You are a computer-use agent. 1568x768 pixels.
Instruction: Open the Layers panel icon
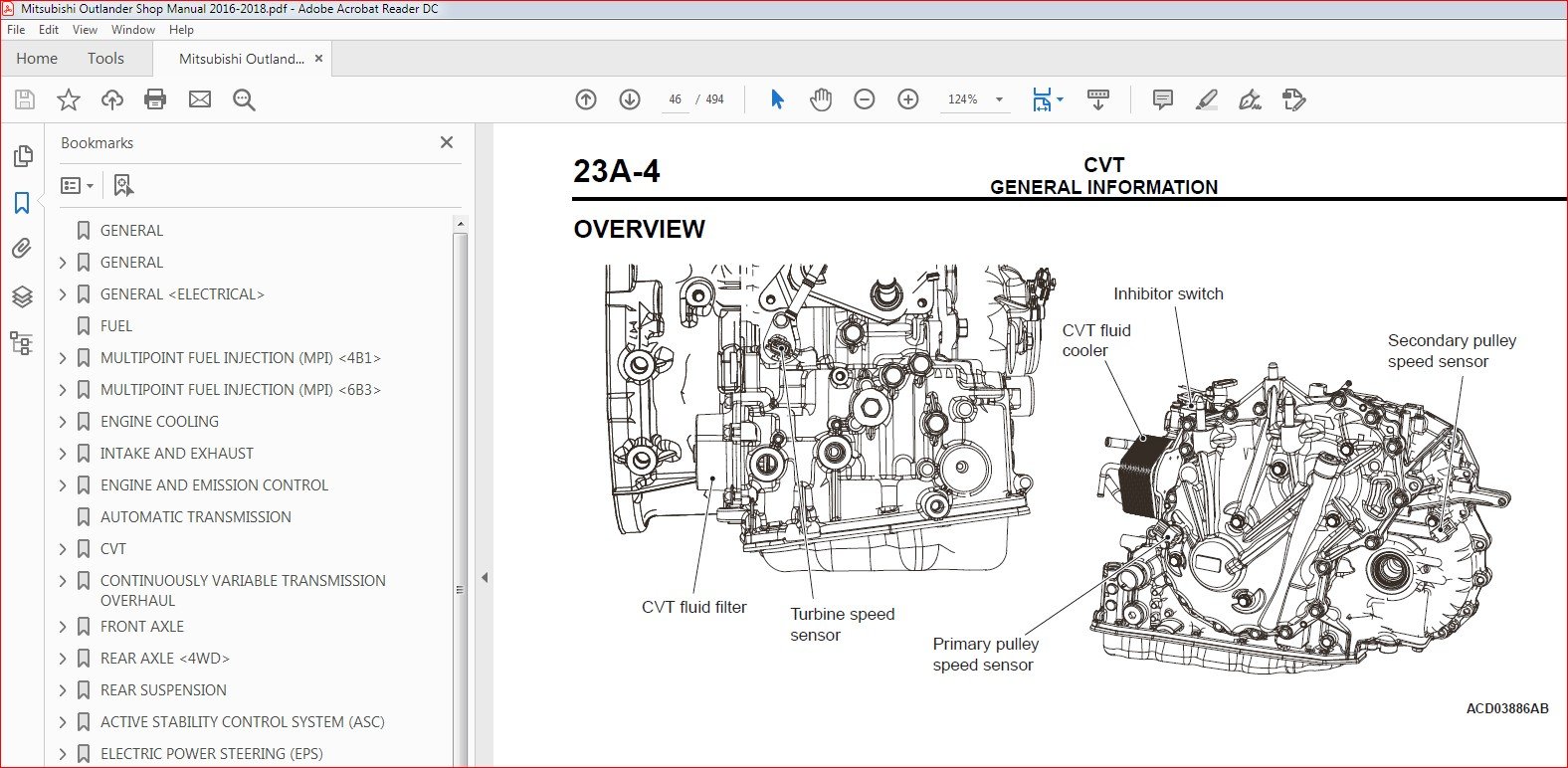[22, 296]
